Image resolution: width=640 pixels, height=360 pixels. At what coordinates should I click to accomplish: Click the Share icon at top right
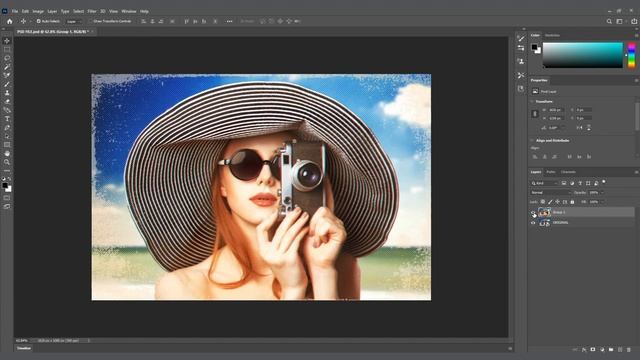pos(634,21)
